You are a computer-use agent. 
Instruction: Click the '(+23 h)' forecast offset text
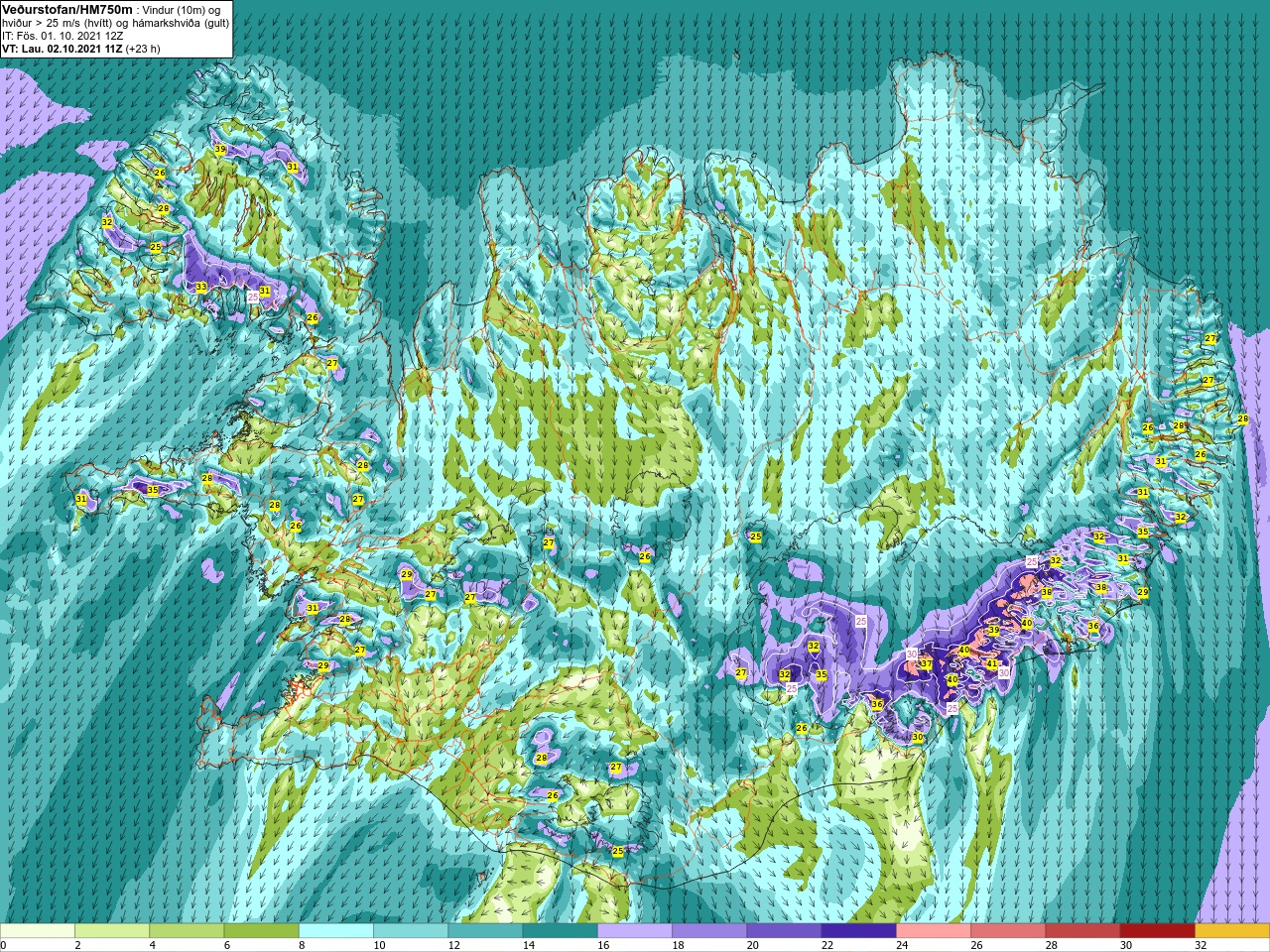click(x=143, y=48)
